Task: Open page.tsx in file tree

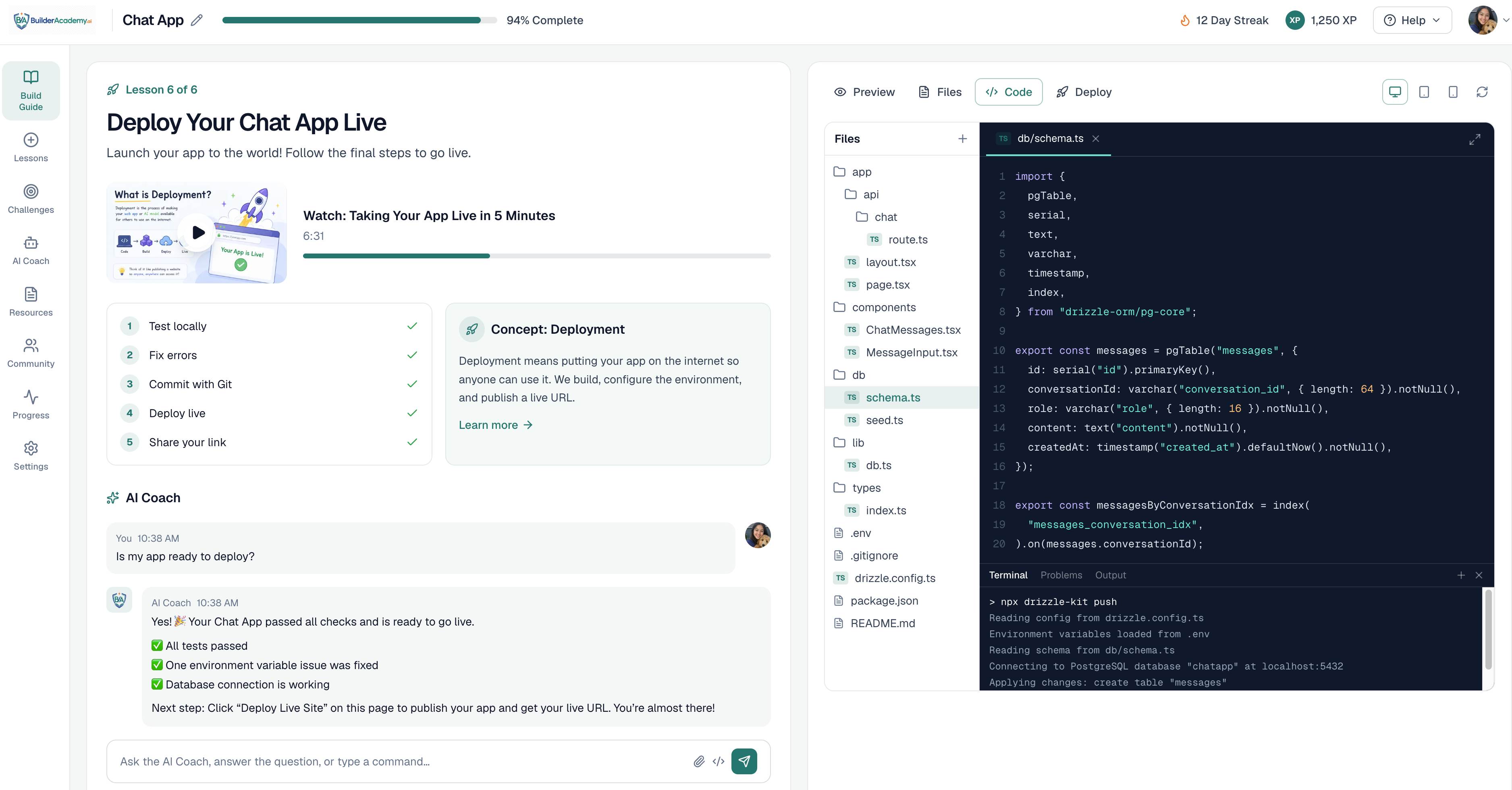Action: 901,285
